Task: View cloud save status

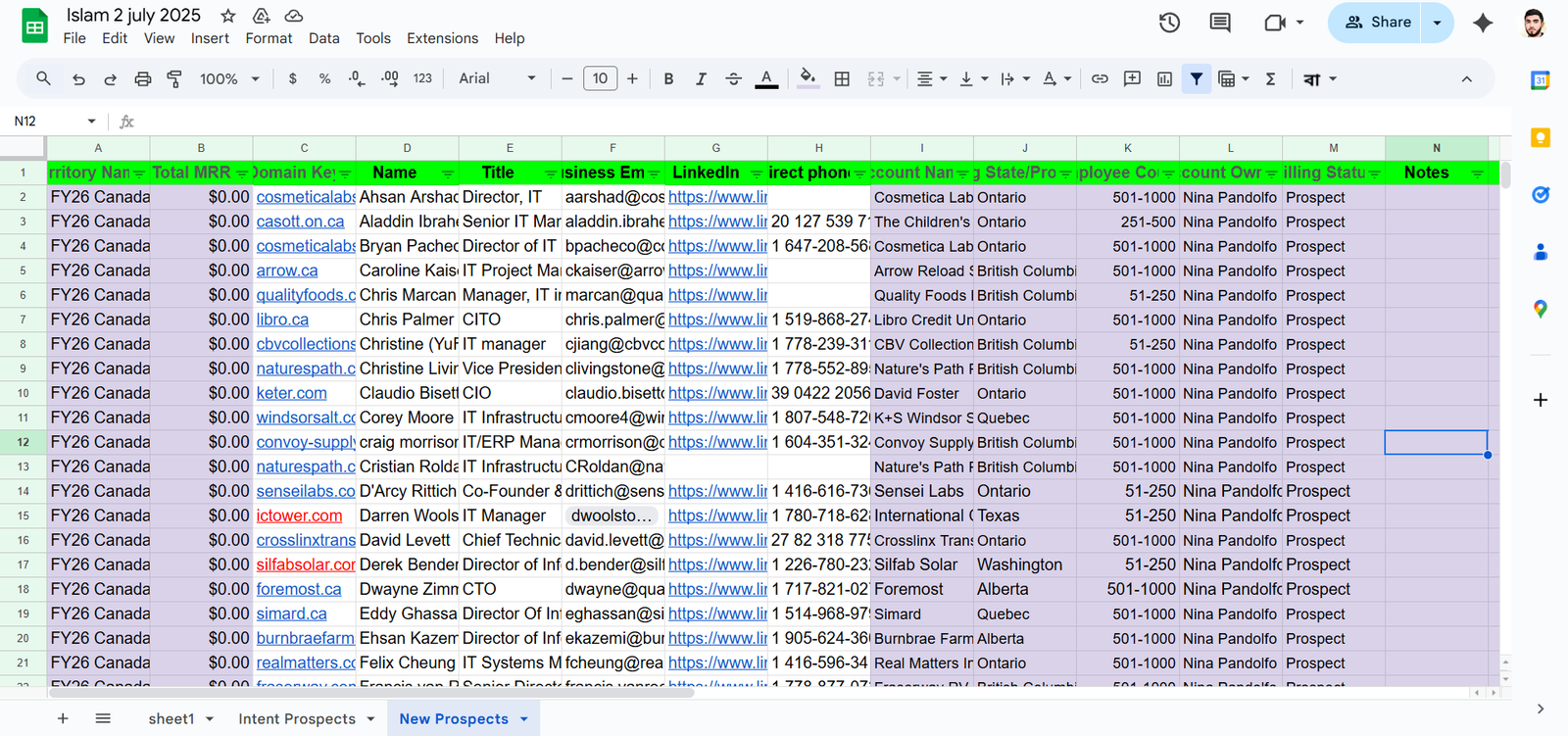Action: [293, 16]
